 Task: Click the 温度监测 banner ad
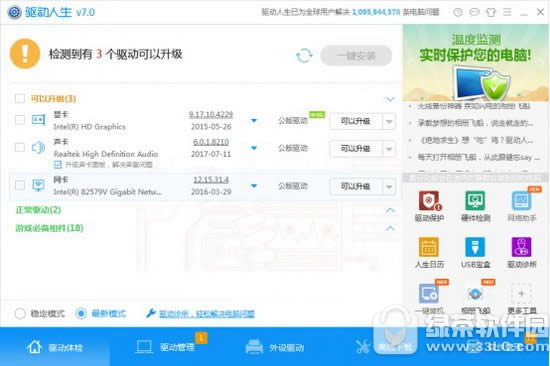click(476, 62)
